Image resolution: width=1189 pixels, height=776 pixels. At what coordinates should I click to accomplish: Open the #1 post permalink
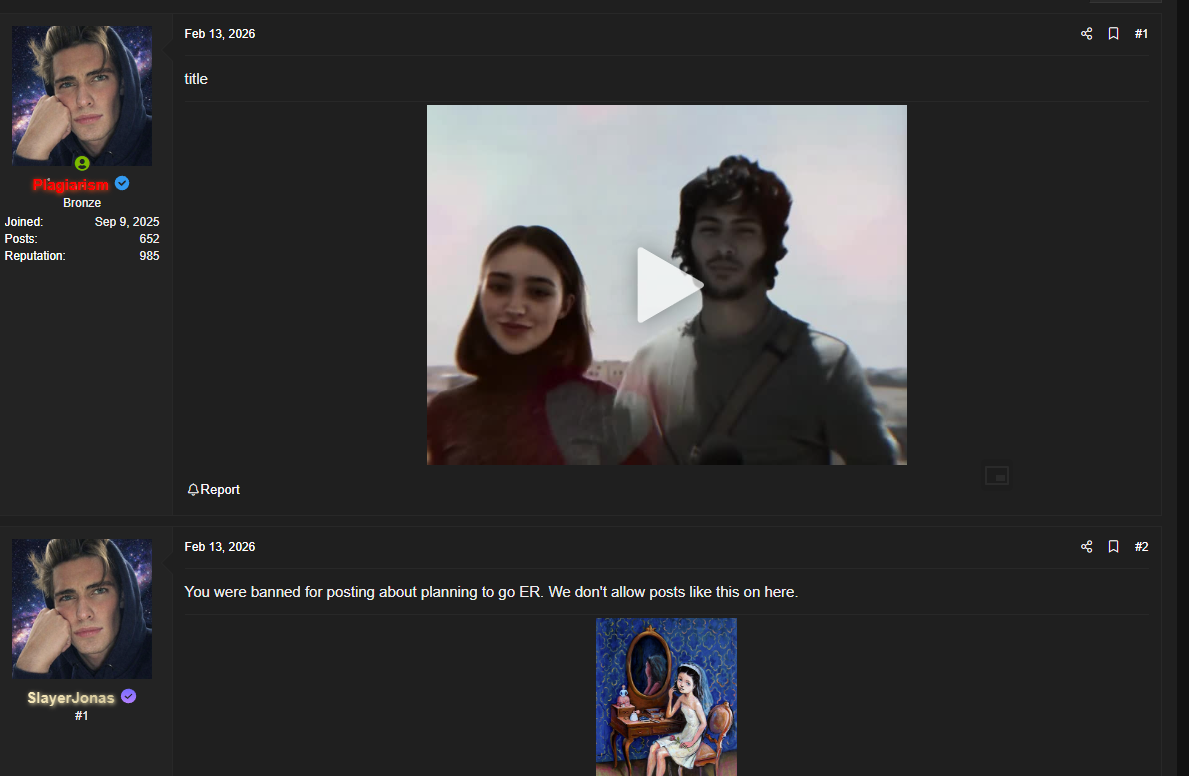1141,34
